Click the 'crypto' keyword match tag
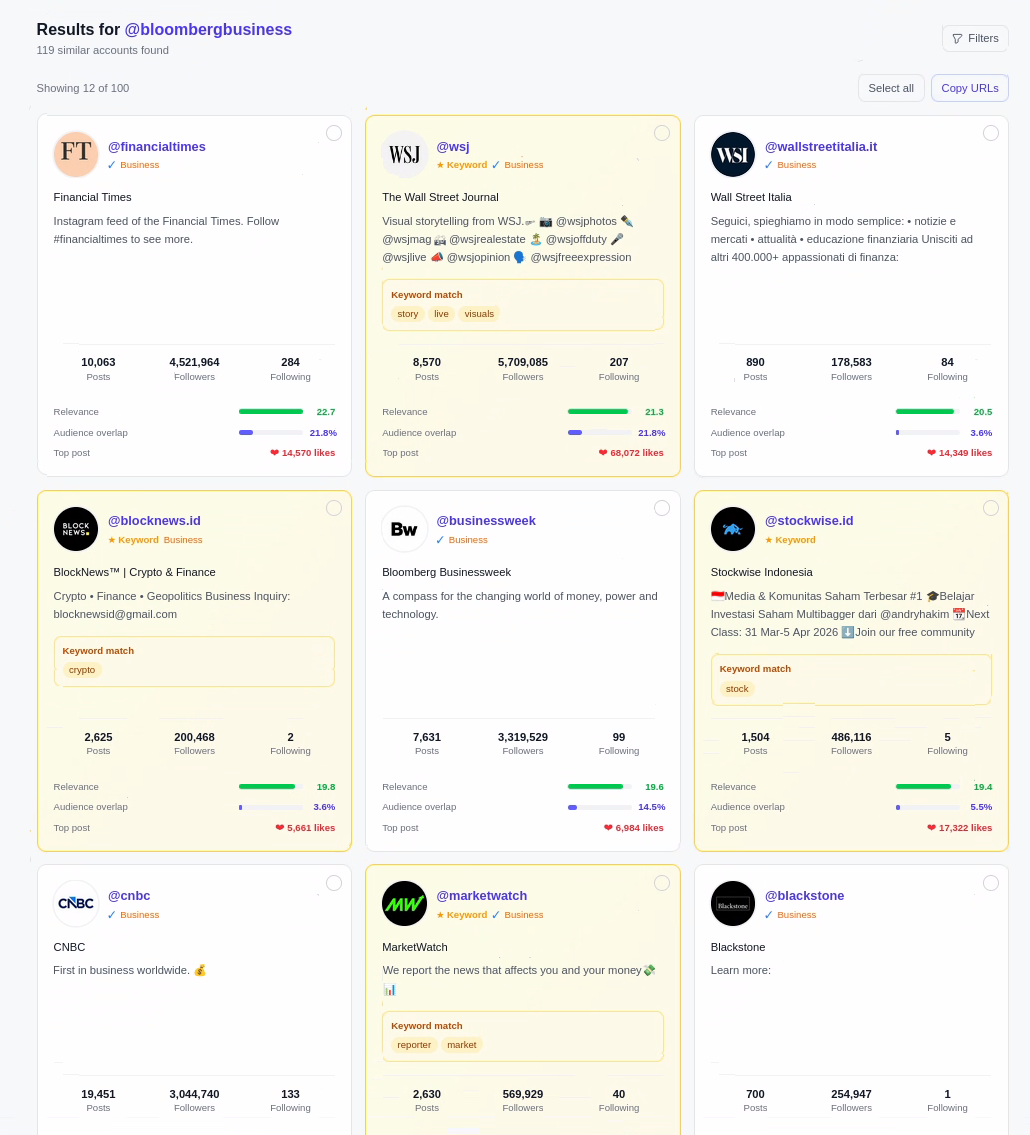The width and height of the screenshot is (1030, 1135). (x=82, y=670)
